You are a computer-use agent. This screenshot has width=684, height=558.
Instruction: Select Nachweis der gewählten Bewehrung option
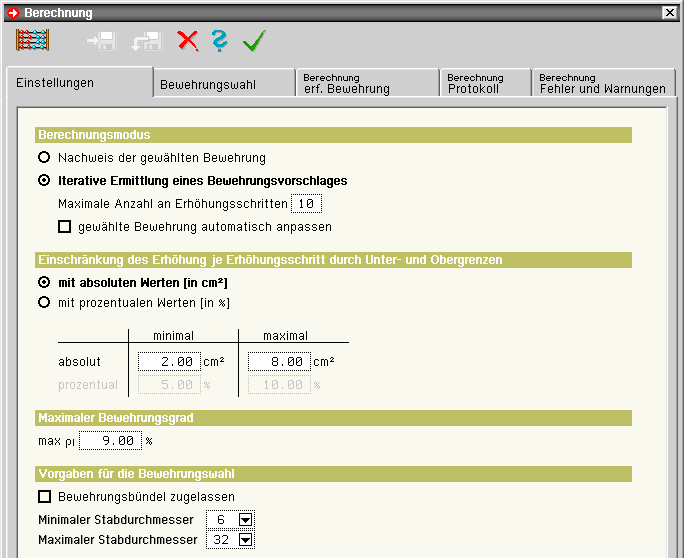click(x=43, y=158)
